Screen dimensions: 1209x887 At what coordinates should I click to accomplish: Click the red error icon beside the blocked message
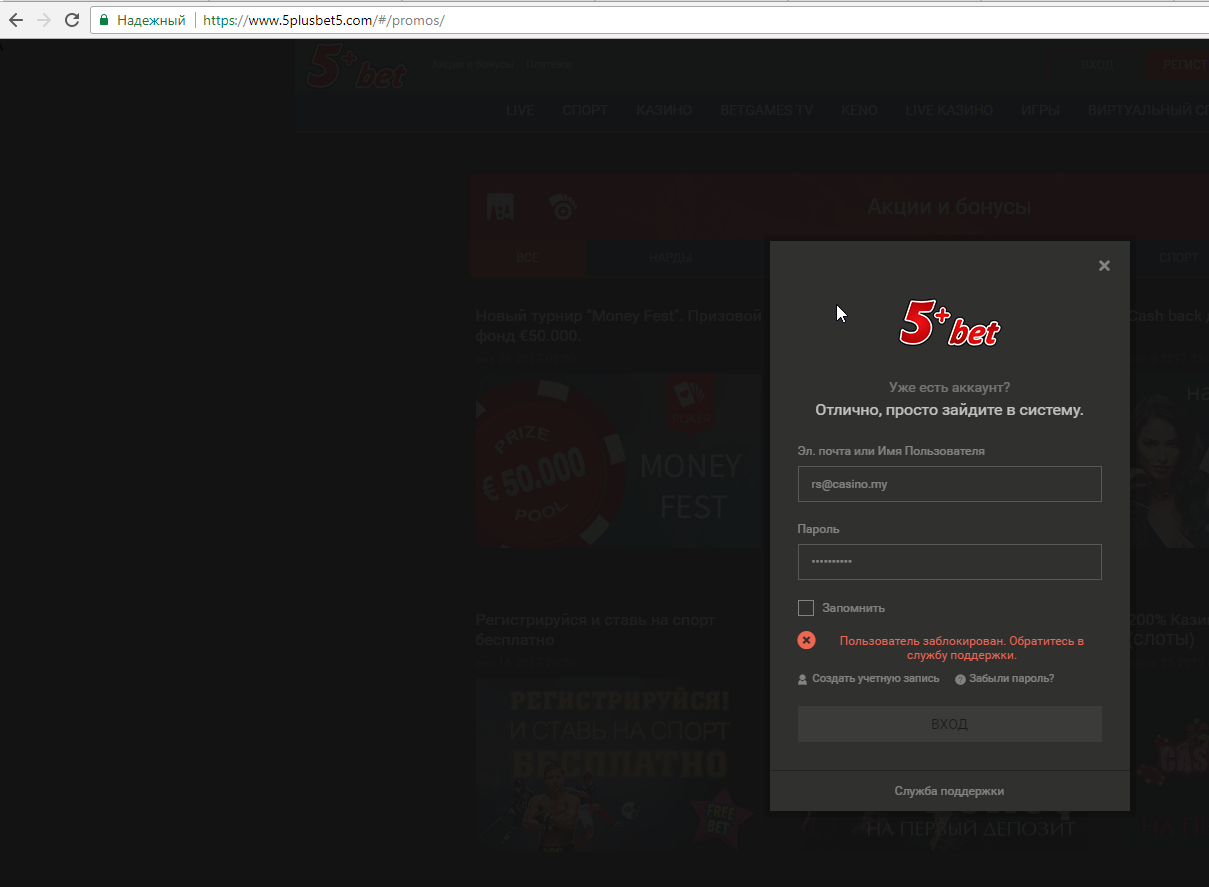[806, 641]
